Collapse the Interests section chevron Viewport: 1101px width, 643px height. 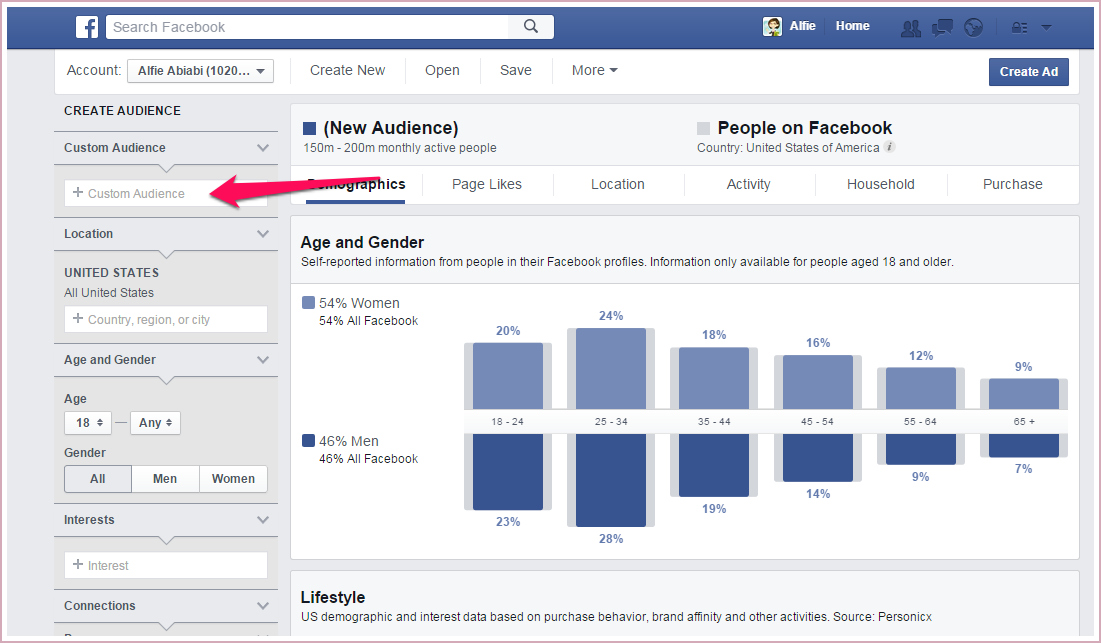[263, 520]
